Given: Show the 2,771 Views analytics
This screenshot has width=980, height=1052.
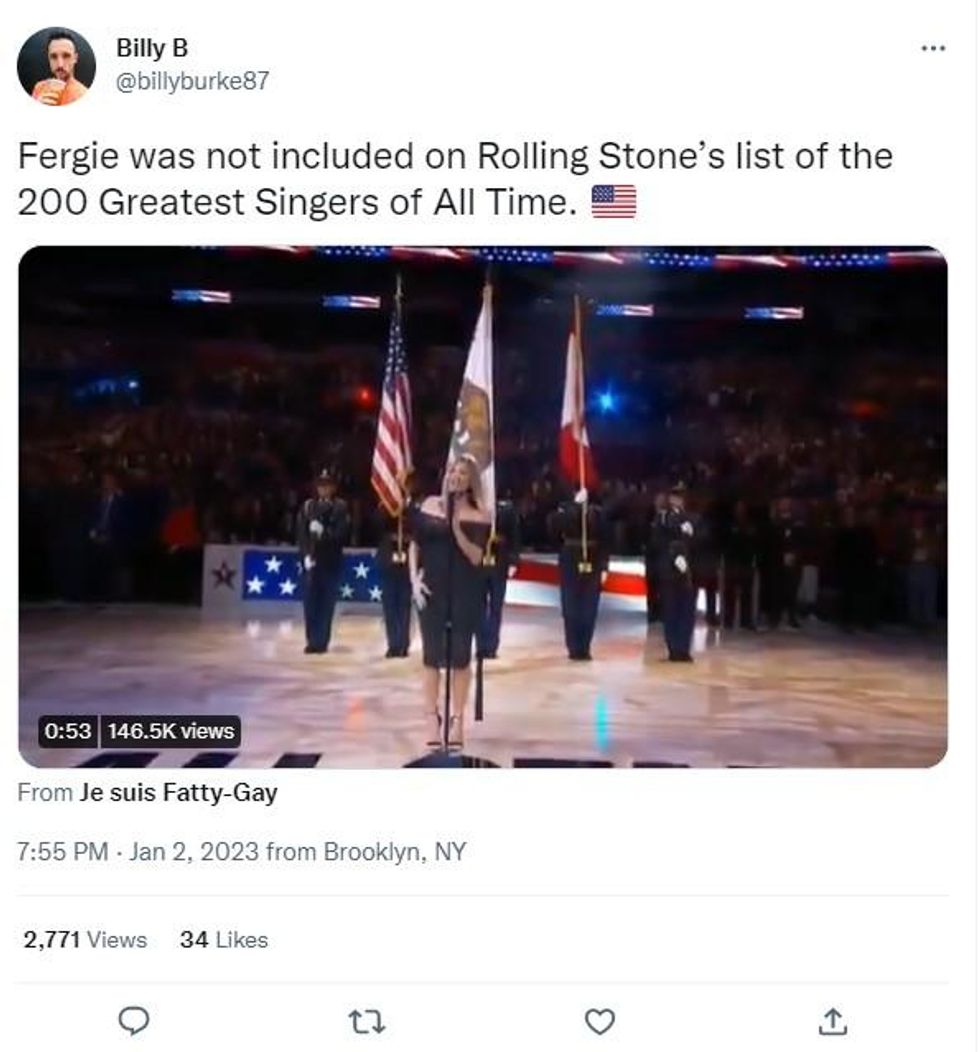Looking at the screenshot, I should (x=85, y=940).
